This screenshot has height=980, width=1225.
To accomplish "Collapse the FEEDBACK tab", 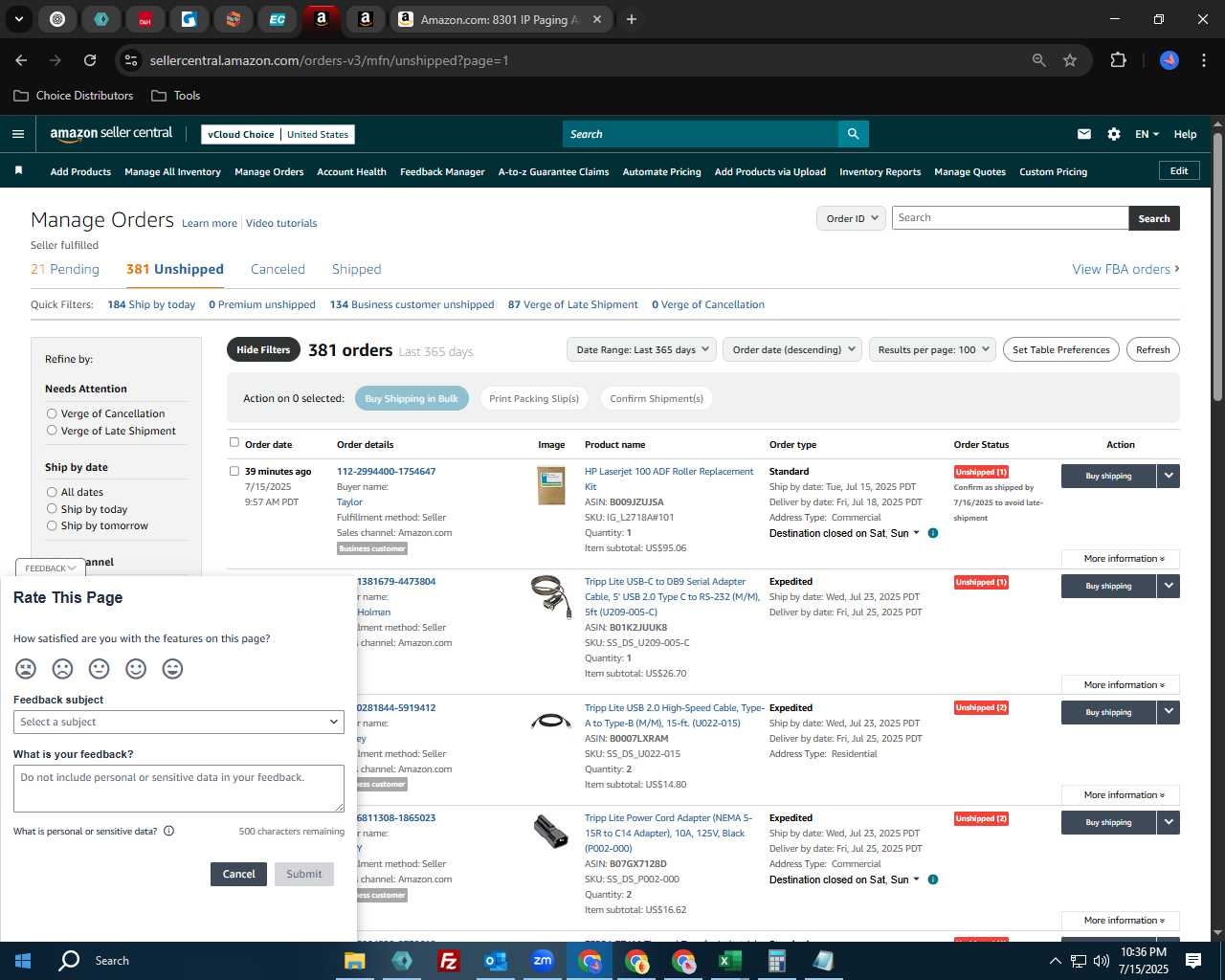I will tap(50, 568).
